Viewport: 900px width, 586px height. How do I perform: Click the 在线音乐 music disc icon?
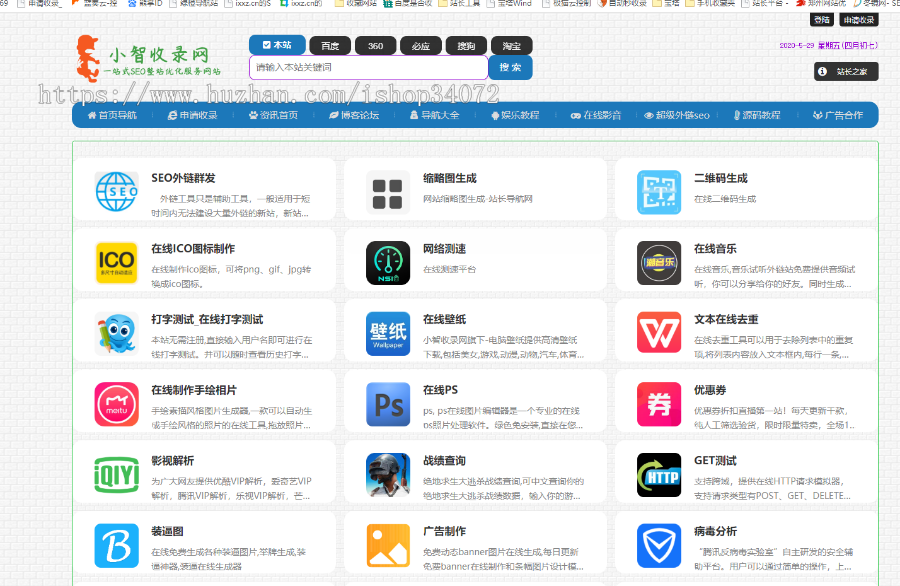[x=659, y=262]
